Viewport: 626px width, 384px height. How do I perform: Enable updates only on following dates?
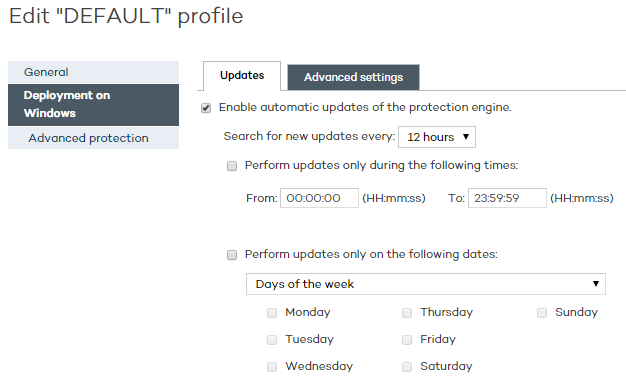[232, 255]
